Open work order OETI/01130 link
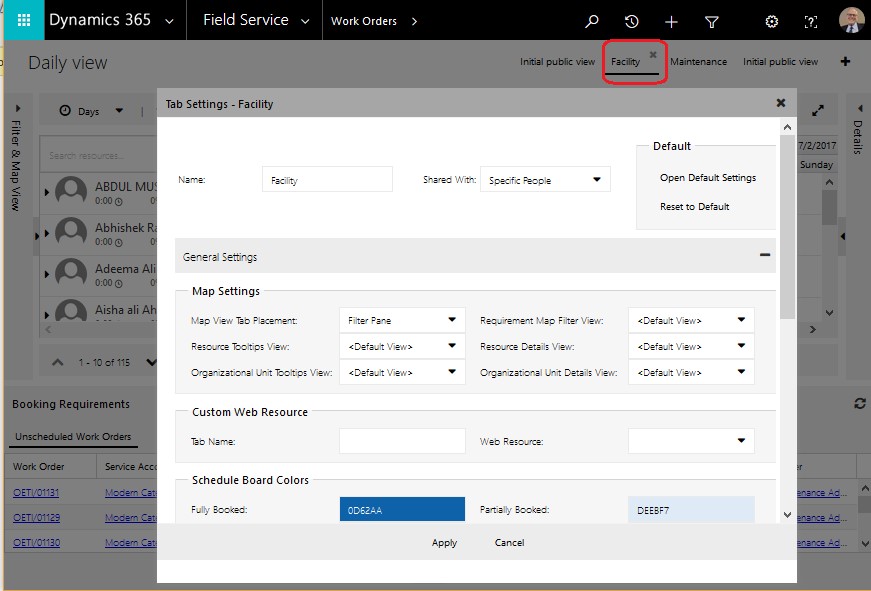 (37, 543)
